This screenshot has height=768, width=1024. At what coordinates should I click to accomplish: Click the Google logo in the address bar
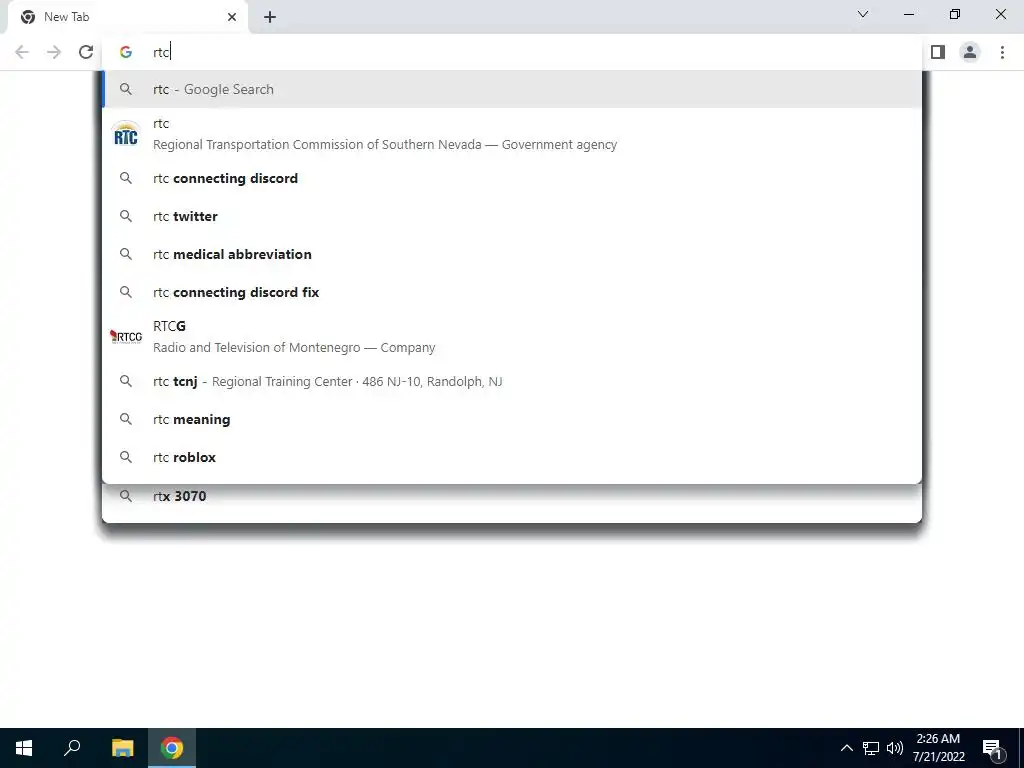(x=125, y=52)
